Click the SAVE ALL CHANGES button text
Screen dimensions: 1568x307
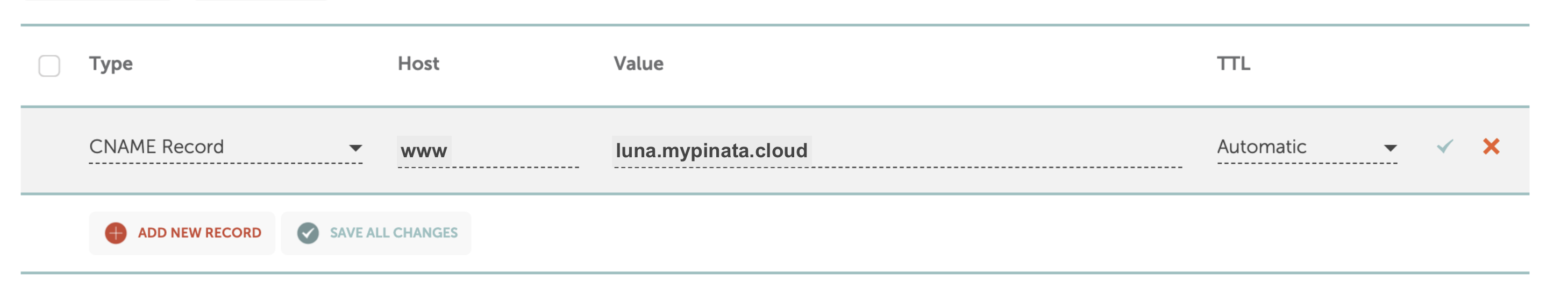pos(394,233)
